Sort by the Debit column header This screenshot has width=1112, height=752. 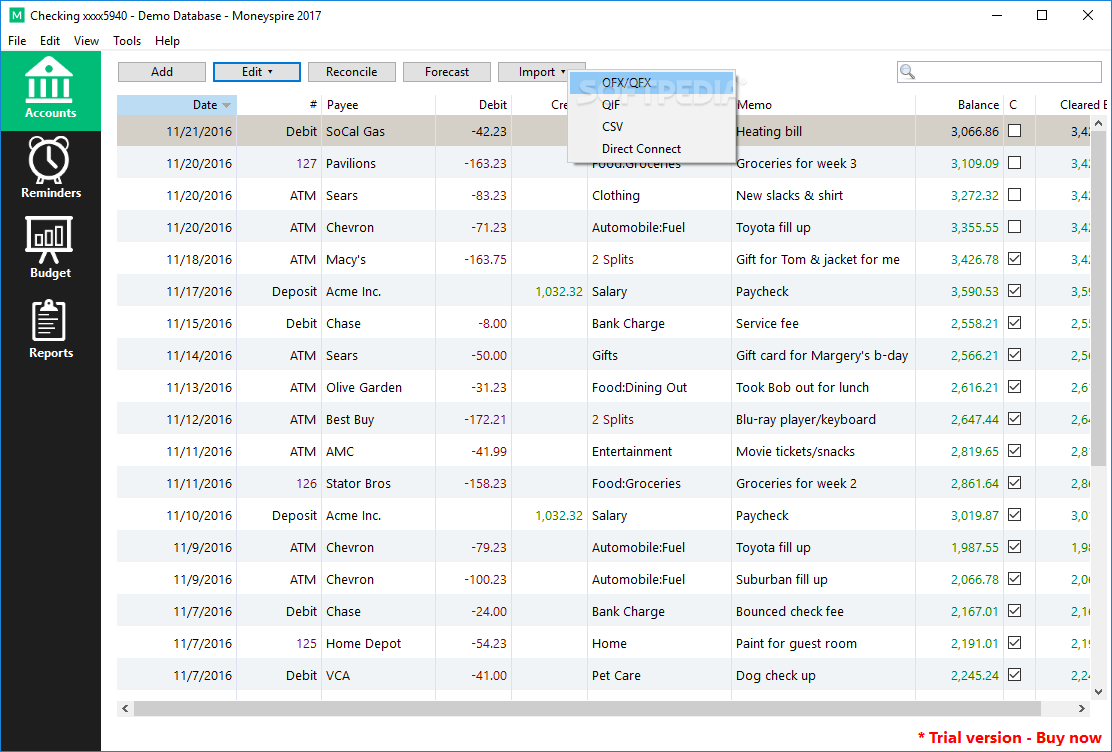click(x=473, y=105)
